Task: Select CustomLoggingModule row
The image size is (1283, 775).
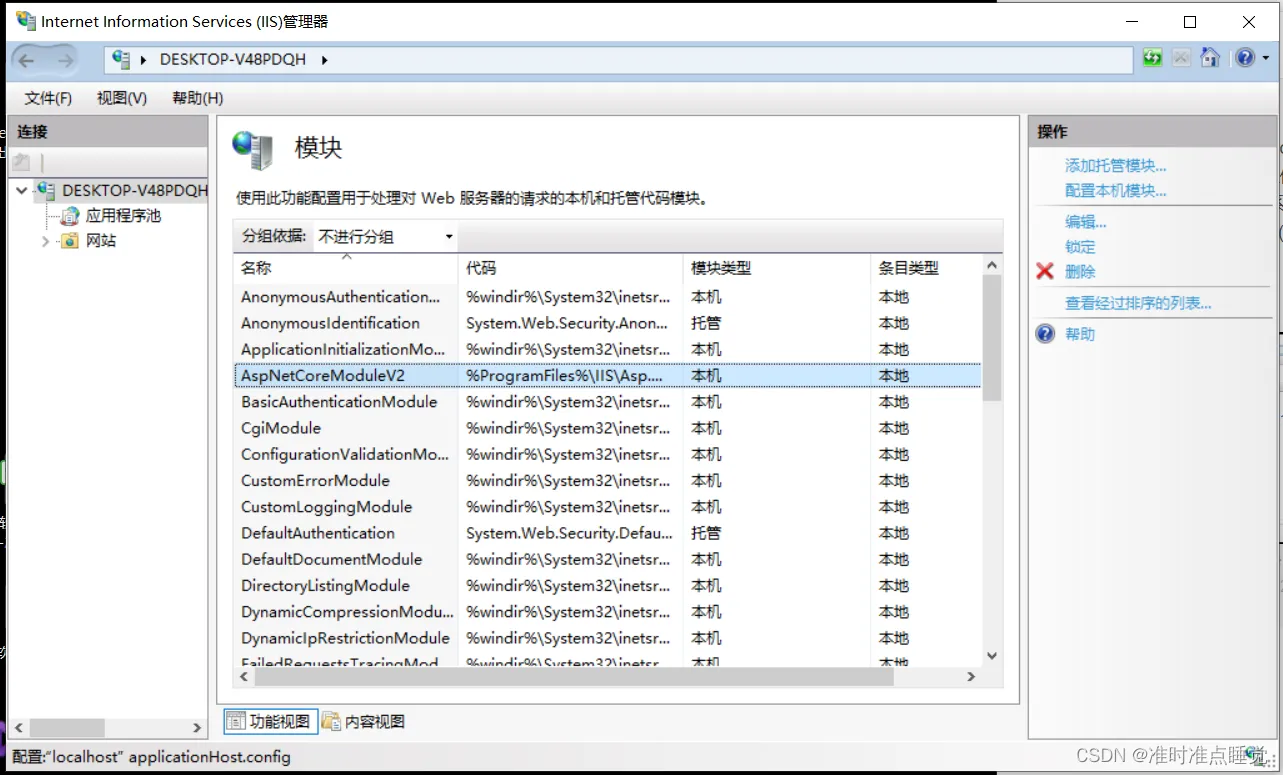Action: click(x=608, y=507)
